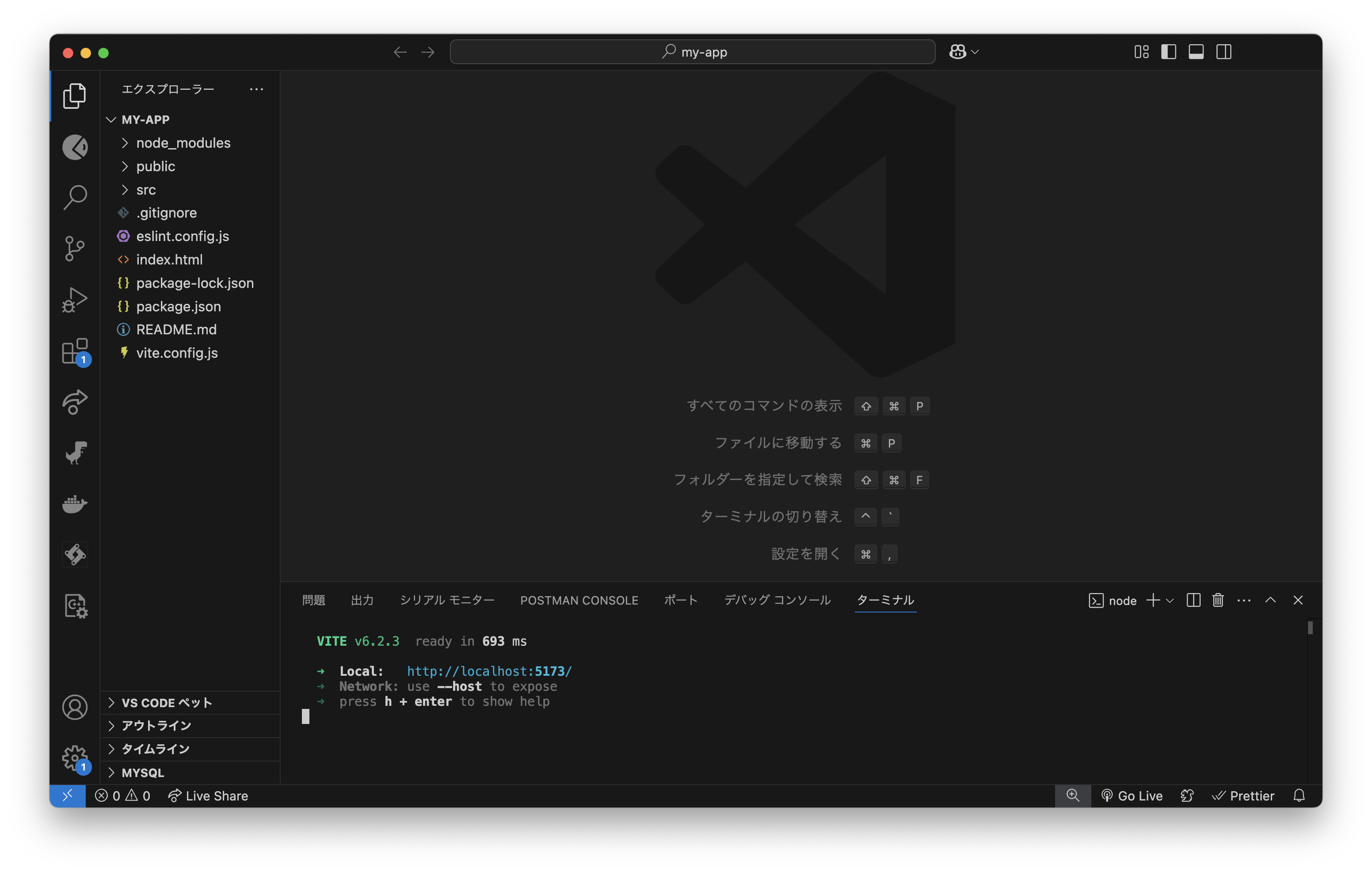Image resolution: width=1372 pixels, height=873 pixels.
Task: Click the my-app command center search field
Action: 692,52
